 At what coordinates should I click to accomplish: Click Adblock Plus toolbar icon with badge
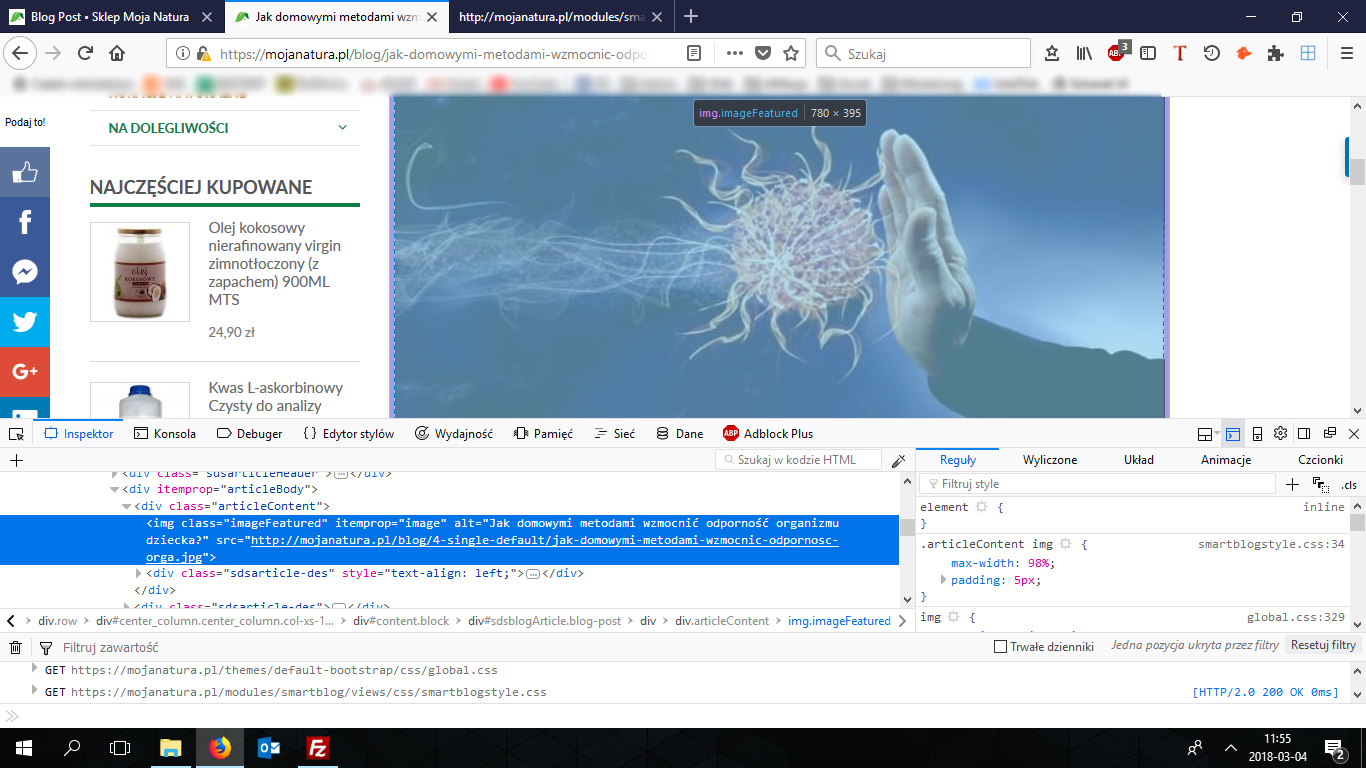pos(1117,52)
